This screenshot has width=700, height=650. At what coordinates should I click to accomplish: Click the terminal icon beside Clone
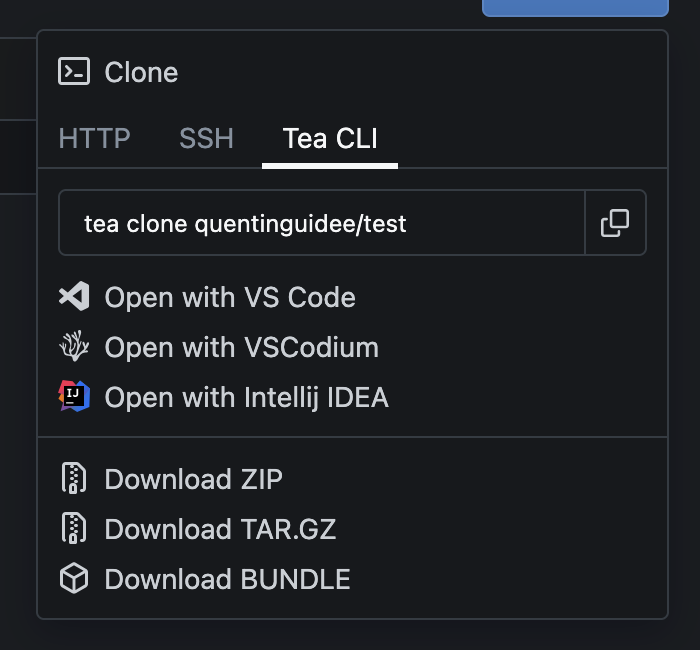tap(74, 71)
